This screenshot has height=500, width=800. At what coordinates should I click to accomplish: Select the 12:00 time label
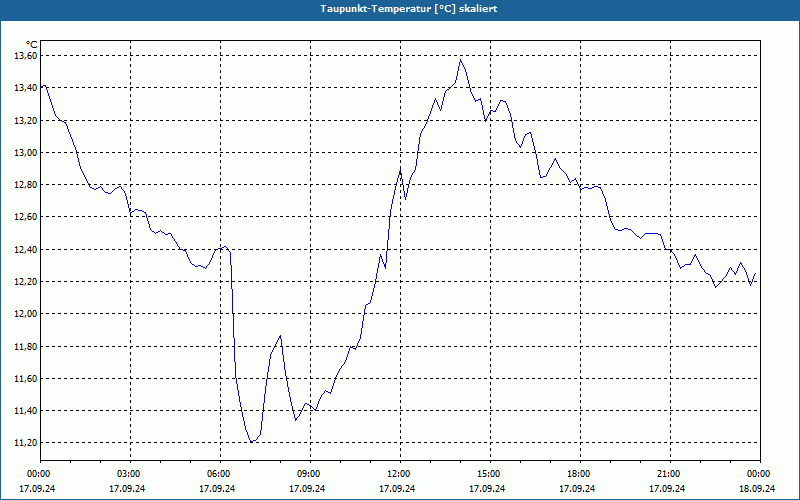pyautogui.click(x=400, y=474)
